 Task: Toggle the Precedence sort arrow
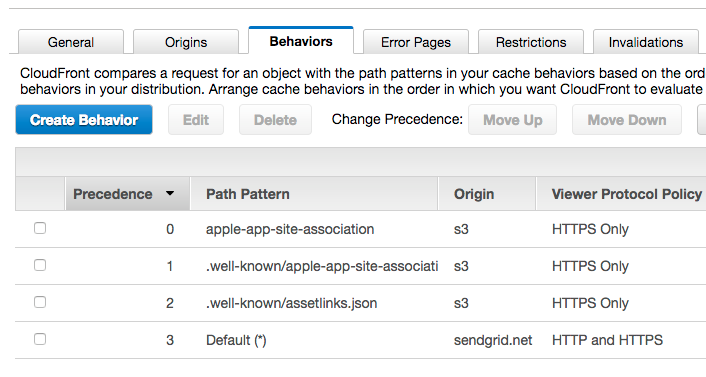click(170, 194)
